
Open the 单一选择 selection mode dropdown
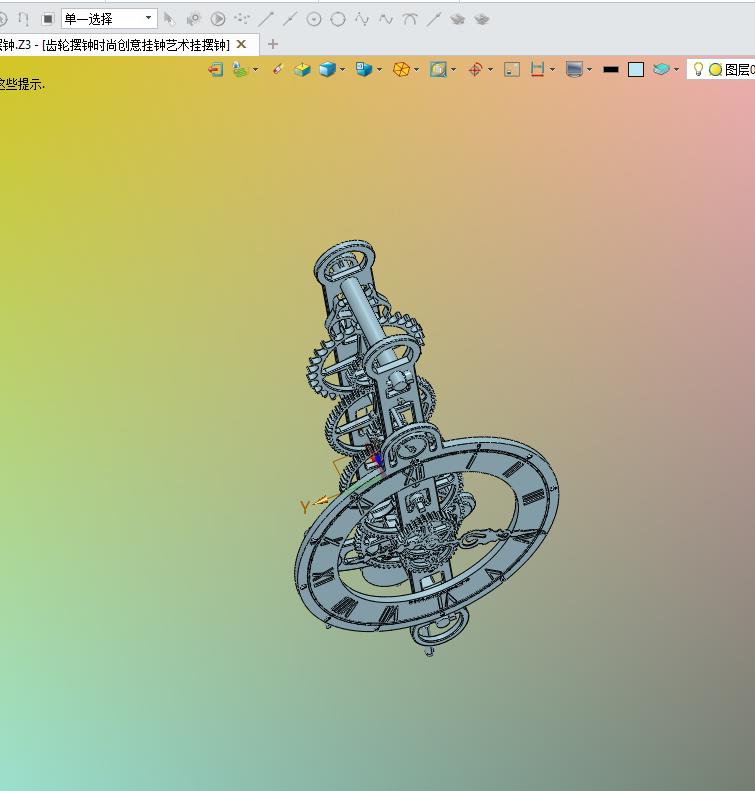click(109, 19)
